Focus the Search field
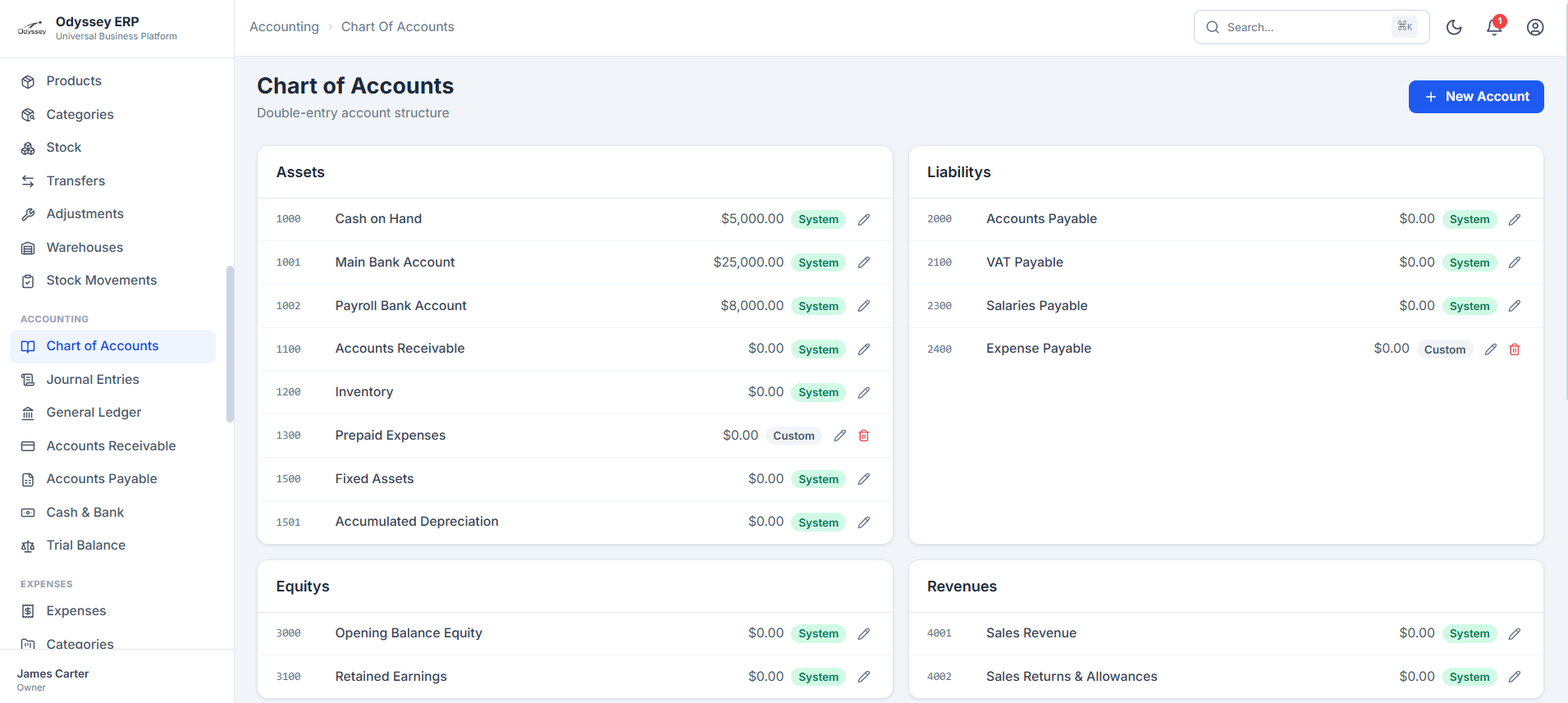 tap(1311, 27)
